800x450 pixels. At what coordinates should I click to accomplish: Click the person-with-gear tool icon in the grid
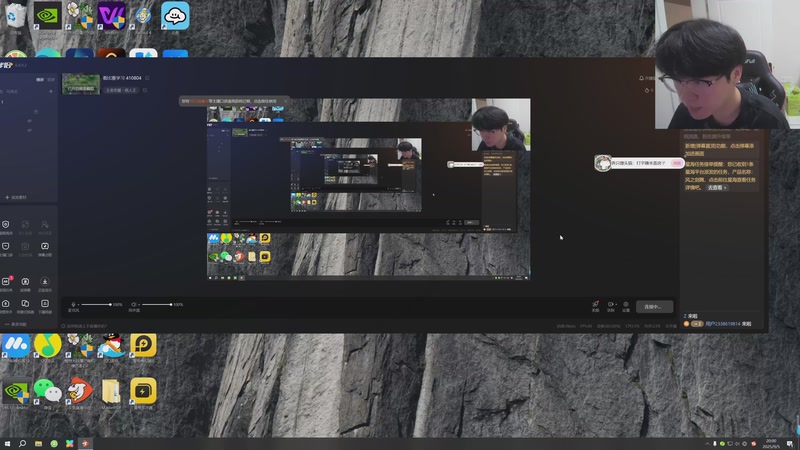click(45, 224)
